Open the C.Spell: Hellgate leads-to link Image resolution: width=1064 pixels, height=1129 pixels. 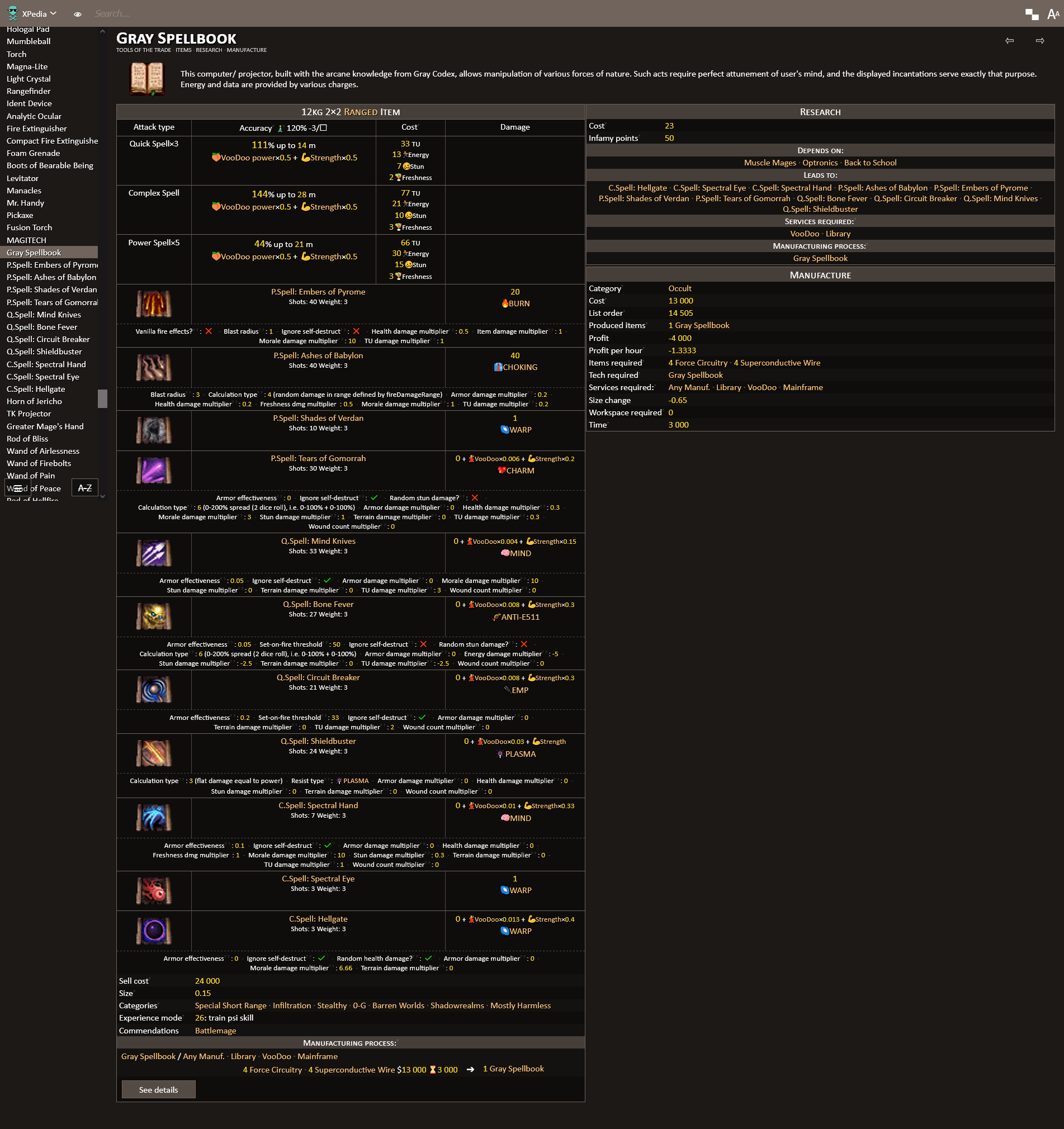(x=637, y=188)
